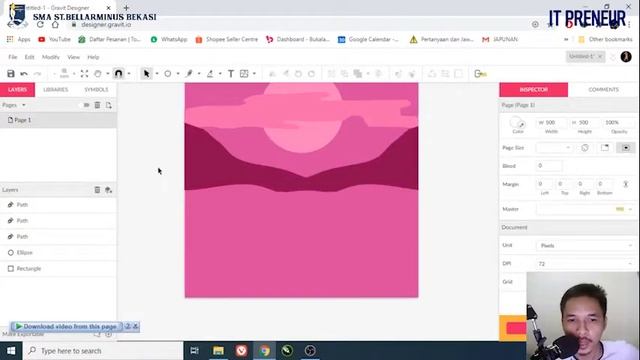The width and height of the screenshot is (640, 360).
Task: Click the page Color swatch in Inspector
Action: coord(517,122)
